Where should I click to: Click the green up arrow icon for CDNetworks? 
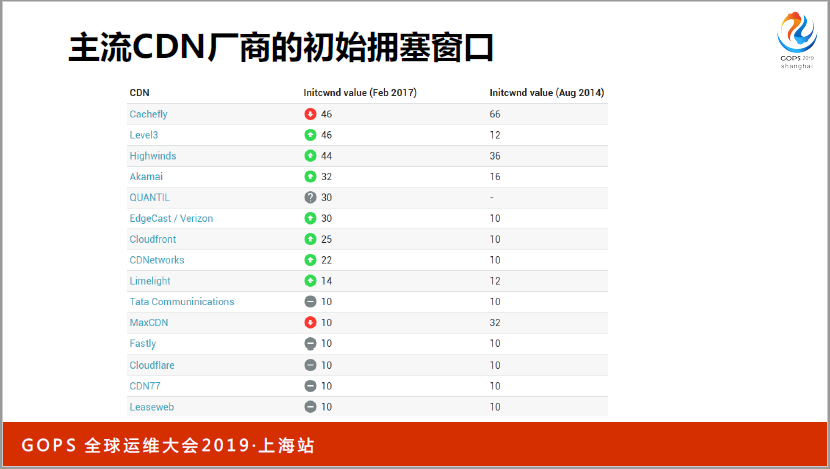(x=310, y=260)
